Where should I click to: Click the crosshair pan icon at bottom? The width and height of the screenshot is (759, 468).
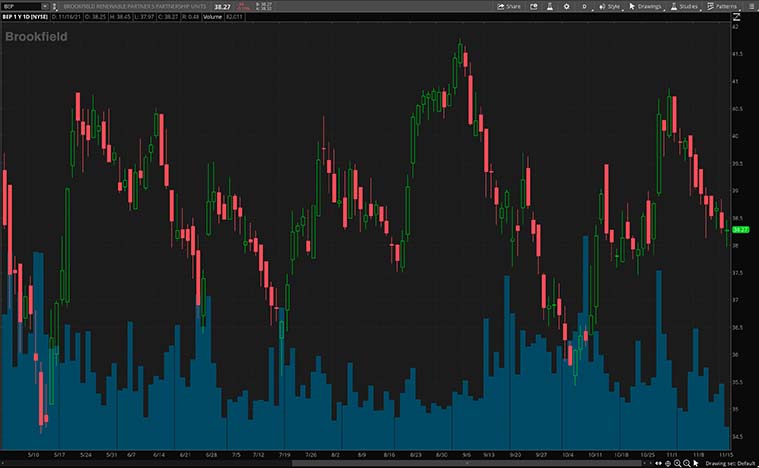click(667, 463)
